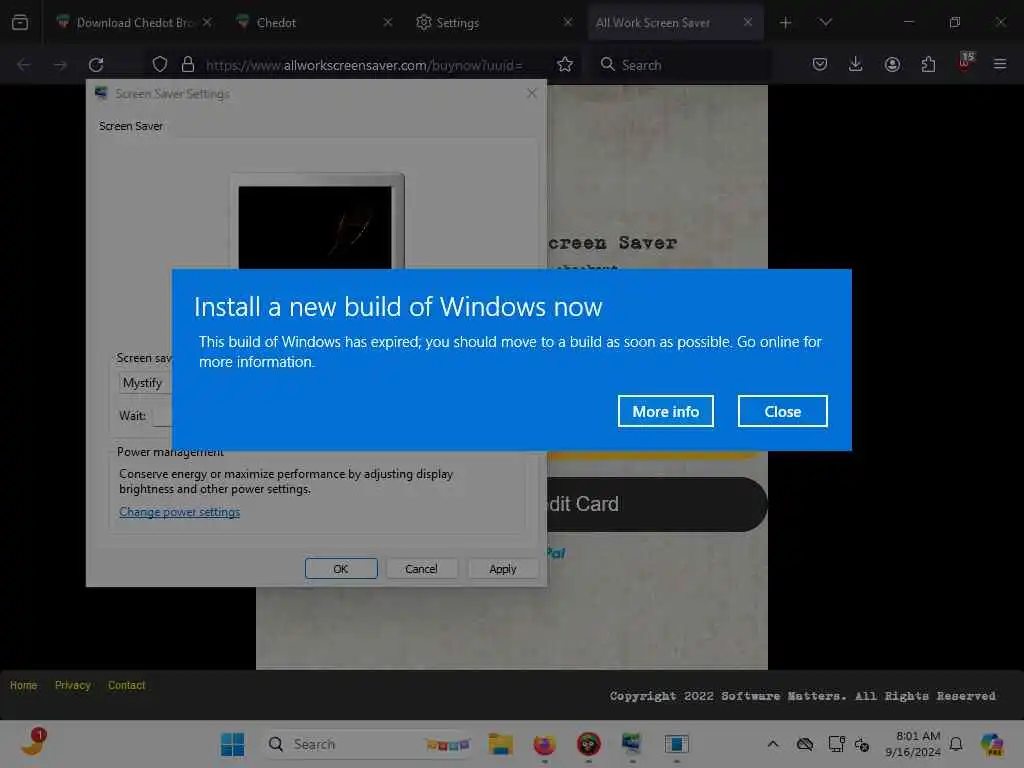Open the Windows Start menu
This screenshot has width=1024, height=768.
232,744
